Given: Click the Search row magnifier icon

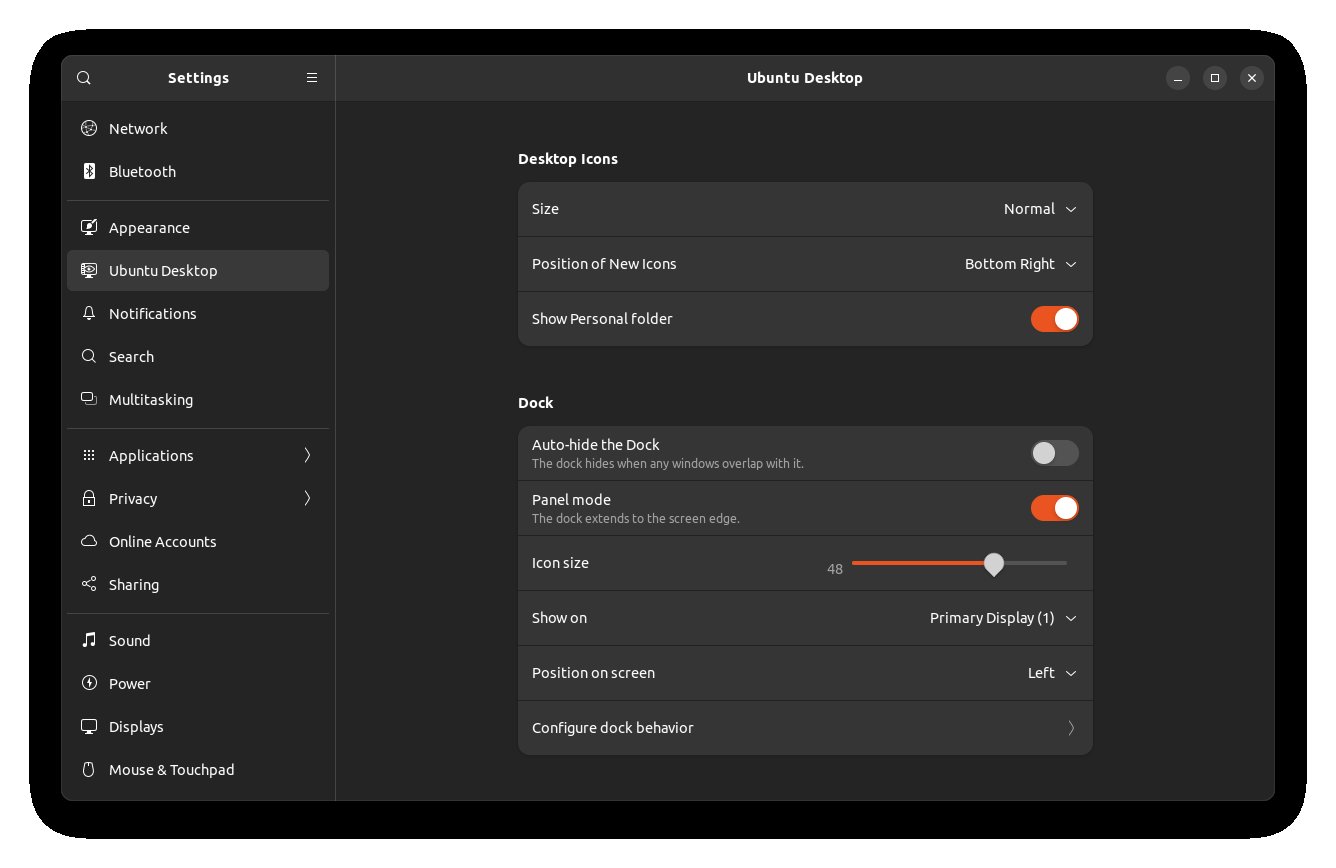Looking at the screenshot, I should point(89,356).
